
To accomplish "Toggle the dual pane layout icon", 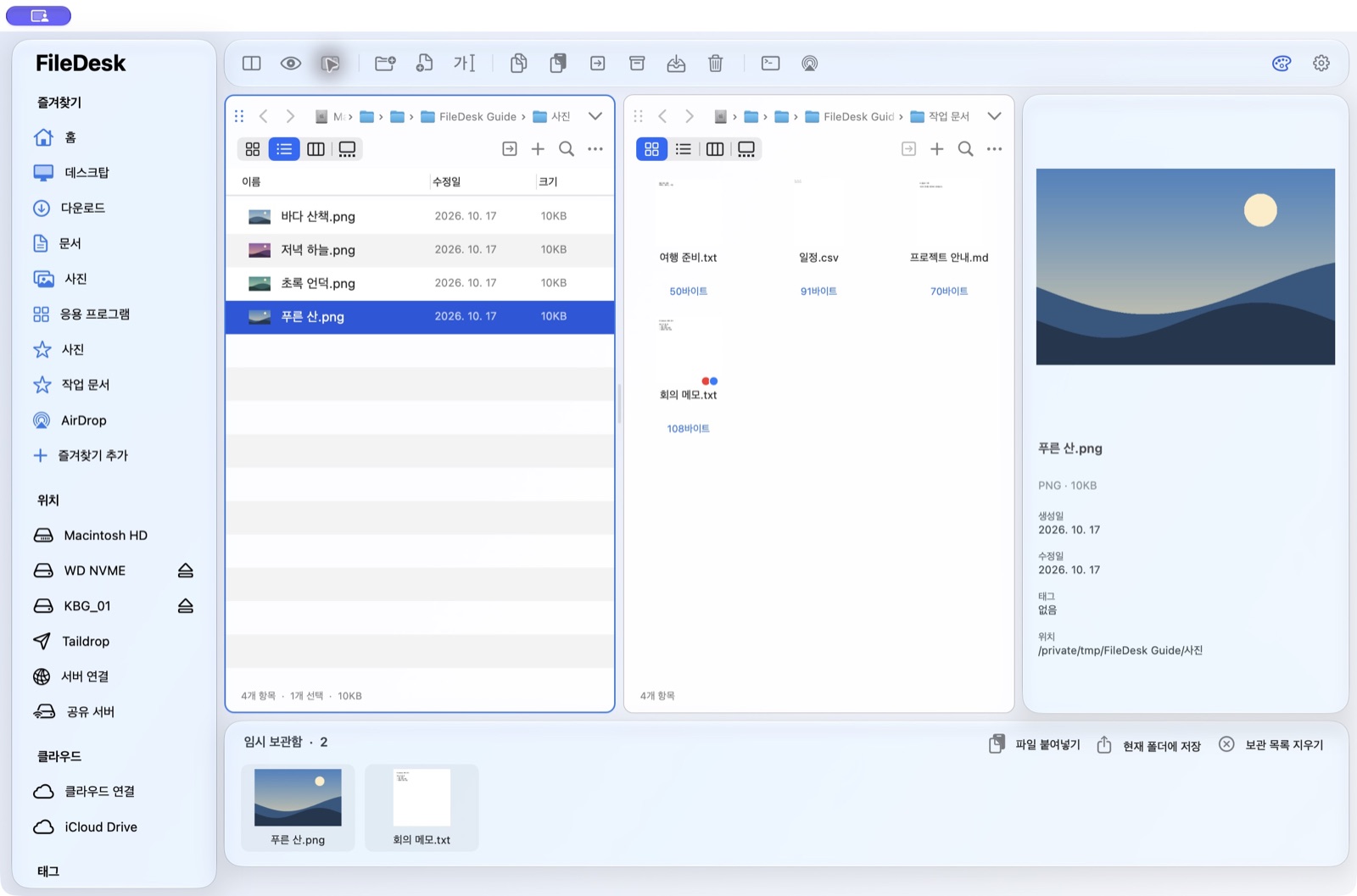I will point(252,64).
